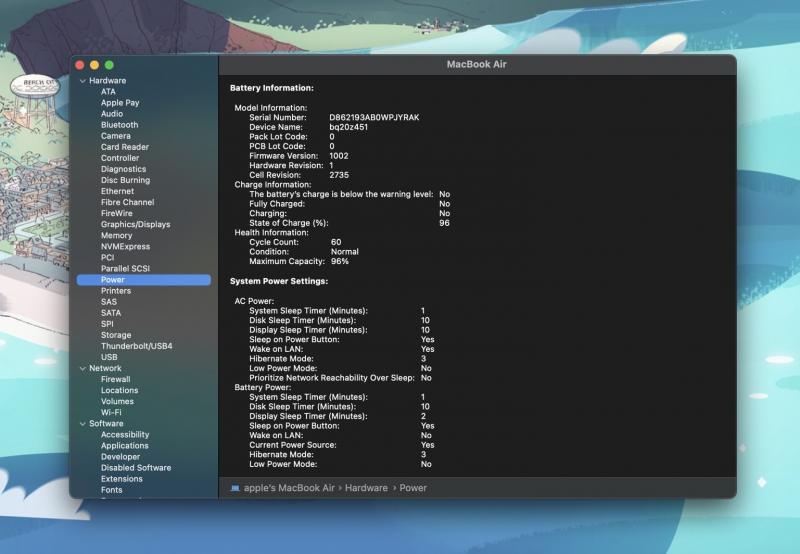Select Thunderbolt/USB4 in the sidebar
This screenshot has height=554, width=800.
(136, 346)
